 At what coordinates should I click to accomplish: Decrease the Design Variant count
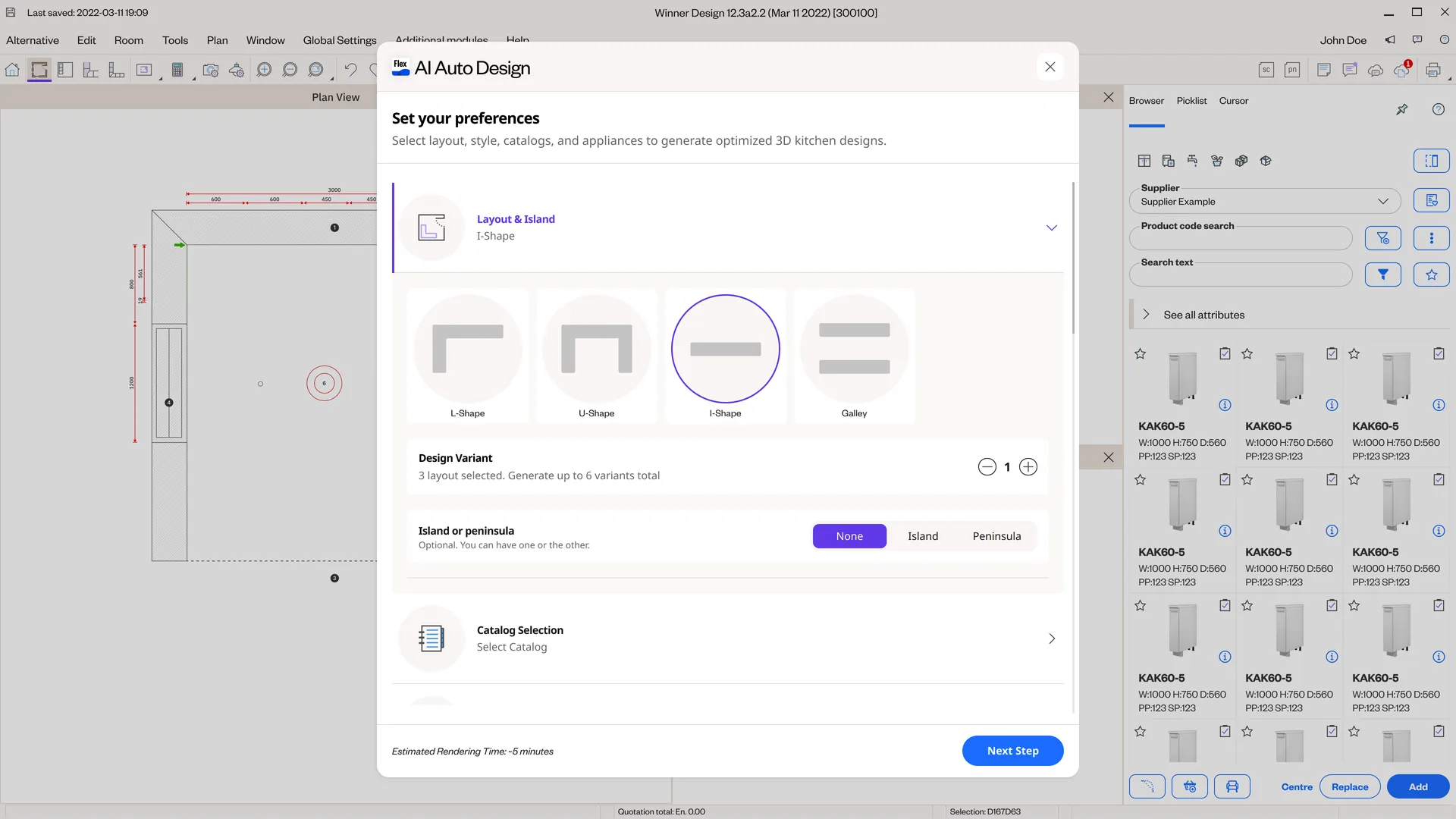[x=987, y=467]
